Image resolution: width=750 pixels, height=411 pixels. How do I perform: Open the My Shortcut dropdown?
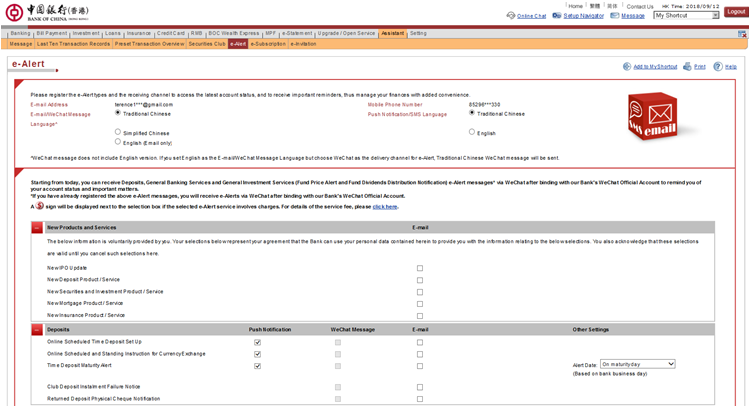click(x=687, y=16)
